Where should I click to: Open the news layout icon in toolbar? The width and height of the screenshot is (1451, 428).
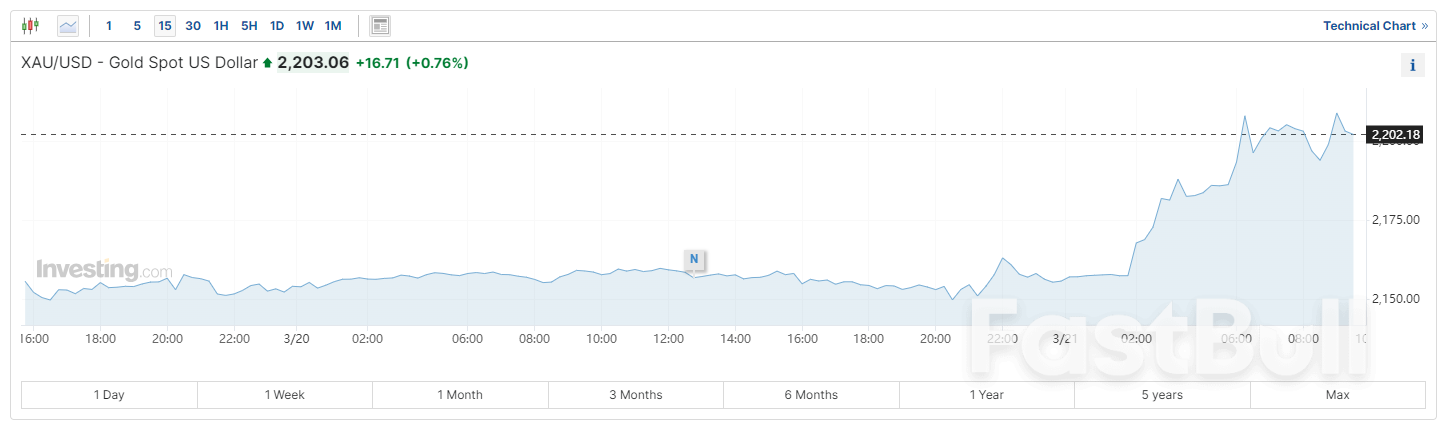(x=380, y=25)
